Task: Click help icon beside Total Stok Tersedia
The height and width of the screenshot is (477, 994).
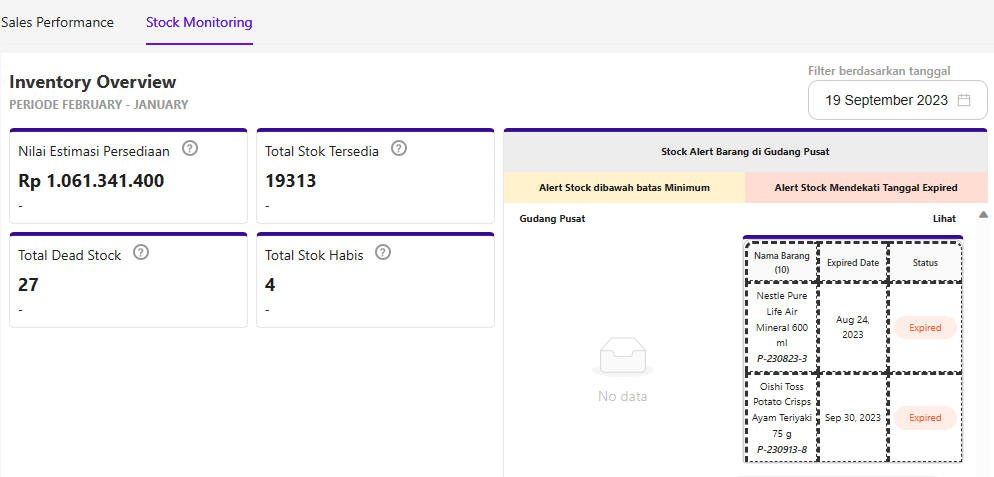Action: pyautogui.click(x=399, y=149)
